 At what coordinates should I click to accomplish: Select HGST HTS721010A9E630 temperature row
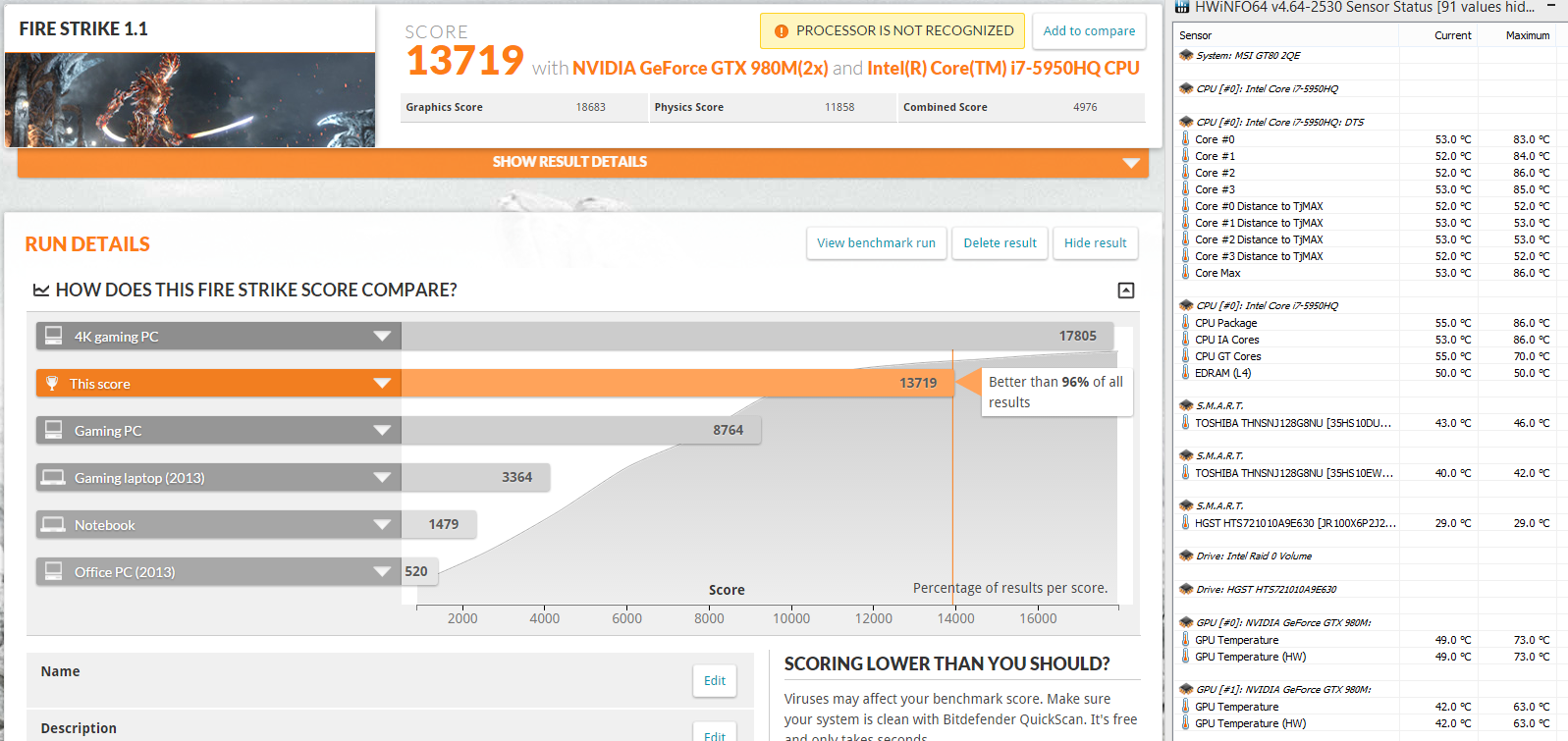click(1367, 523)
